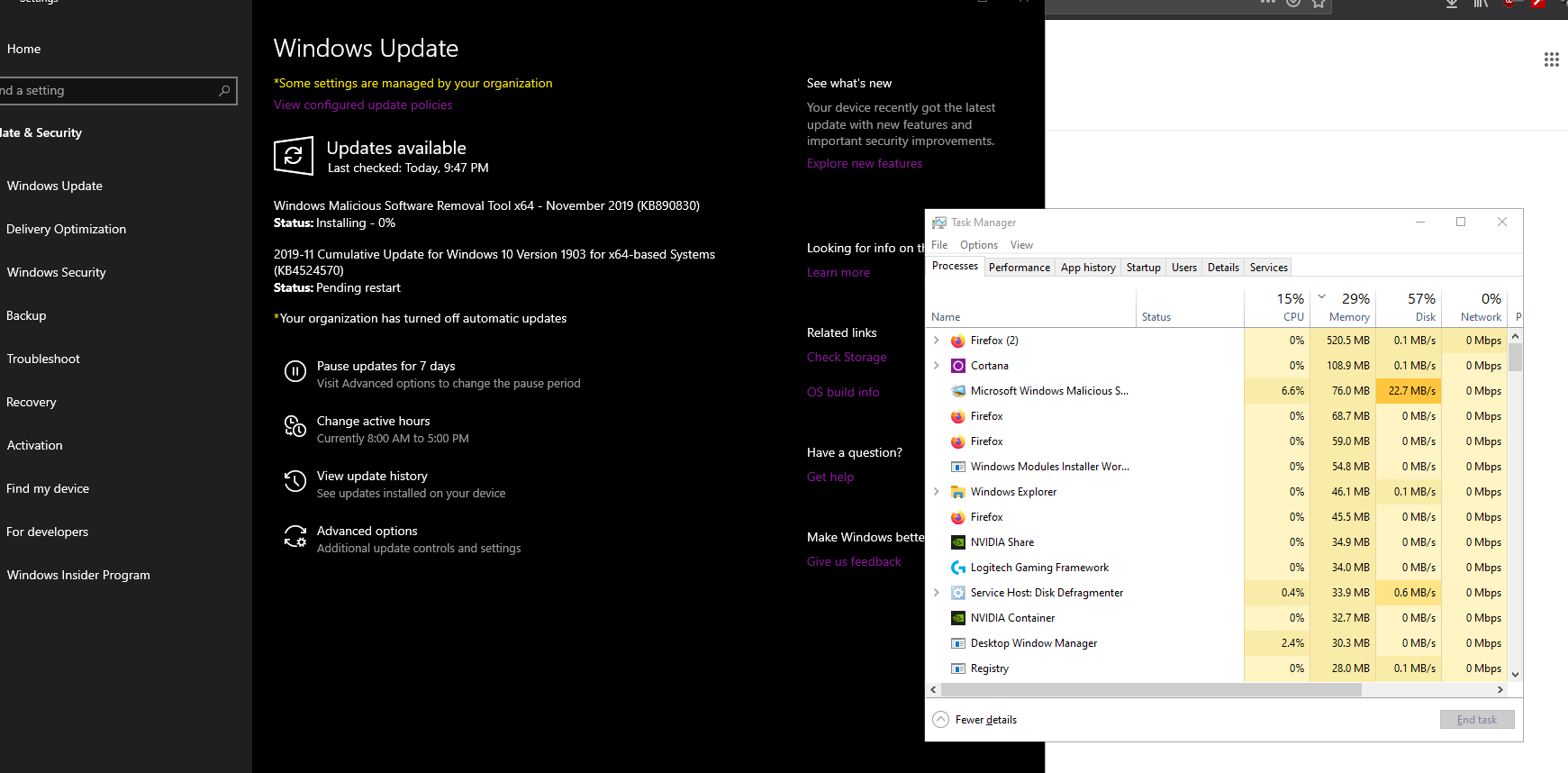Click the Task Manager title bar icon
Viewport: 1568px width, 773px height.
coord(939,223)
